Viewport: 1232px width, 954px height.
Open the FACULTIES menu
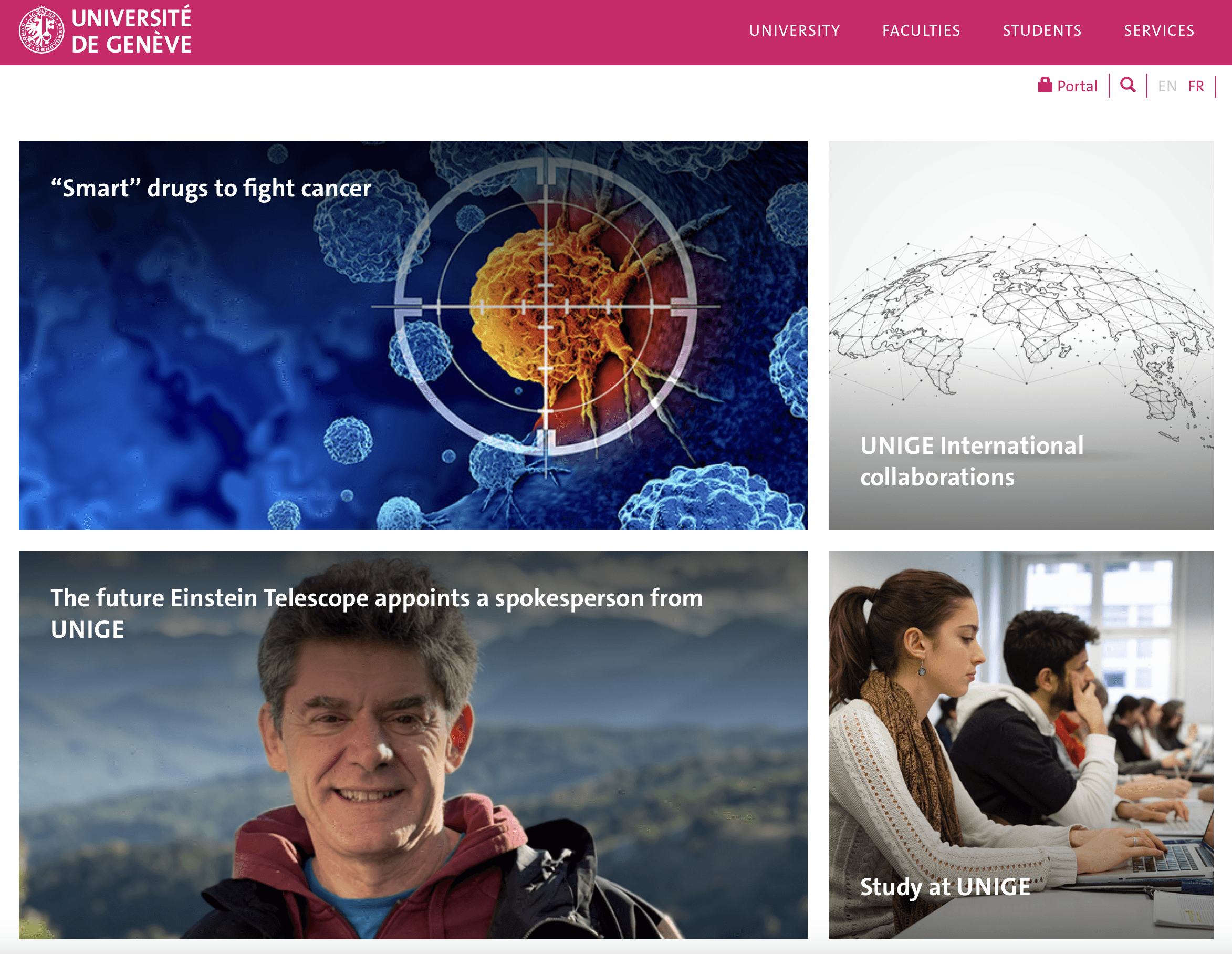pyautogui.click(x=921, y=30)
